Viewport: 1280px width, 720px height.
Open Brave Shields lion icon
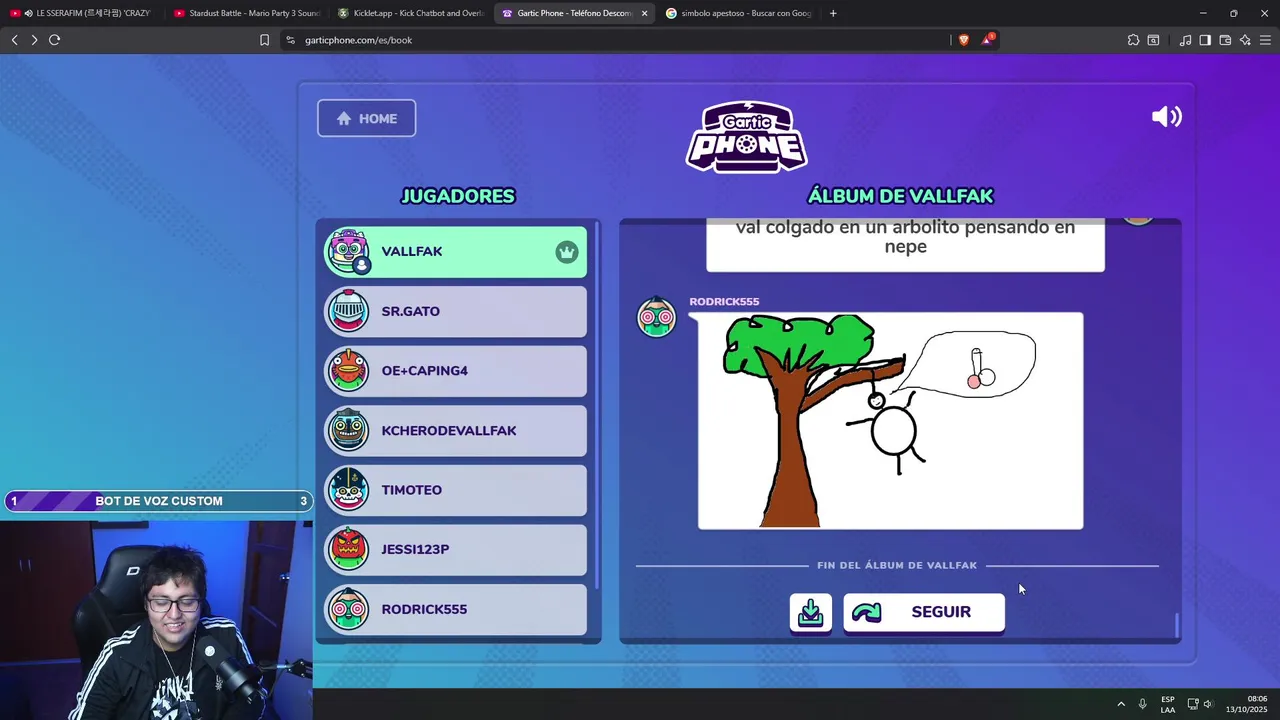coord(963,40)
